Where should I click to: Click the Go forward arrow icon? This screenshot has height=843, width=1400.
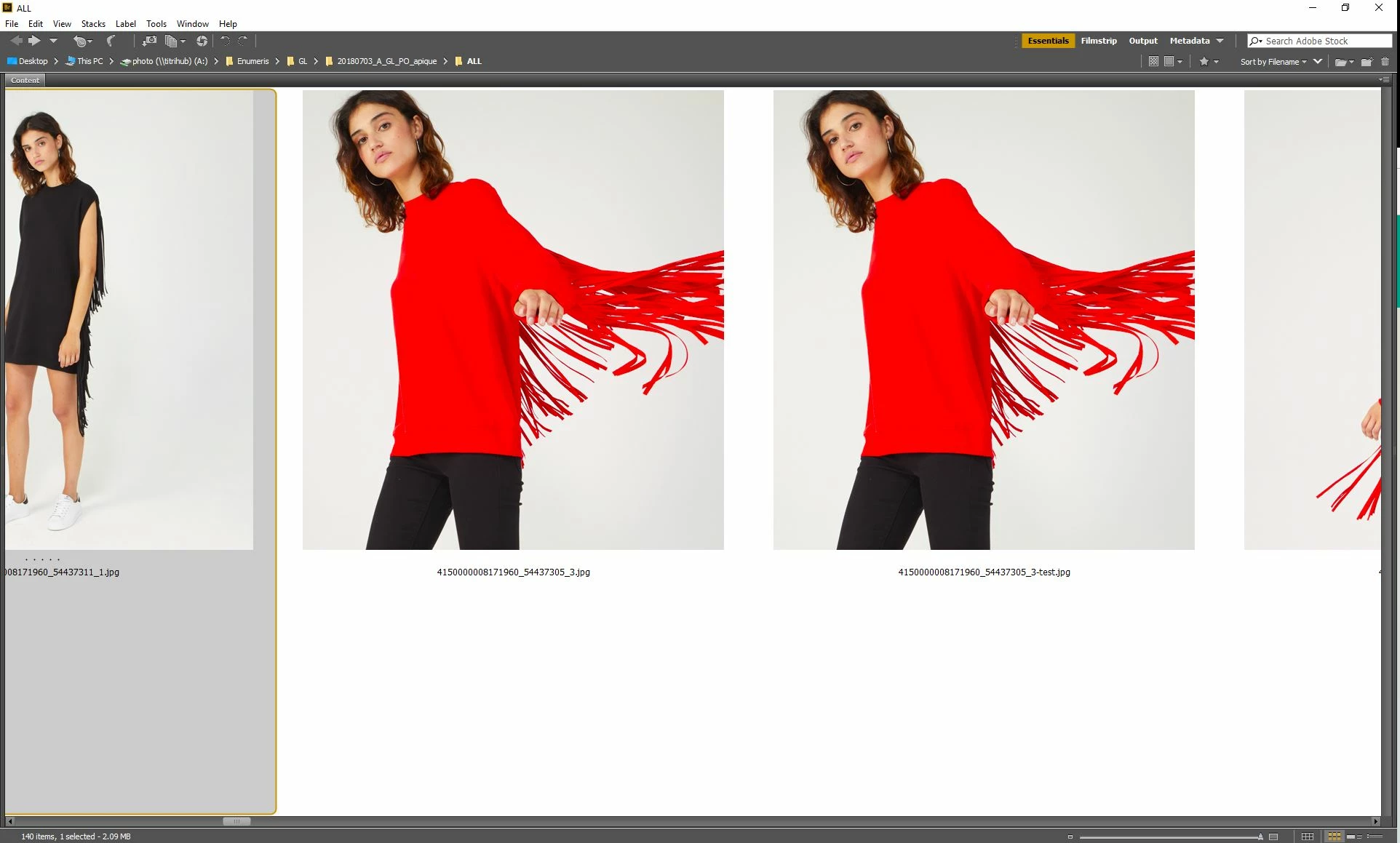[34, 41]
